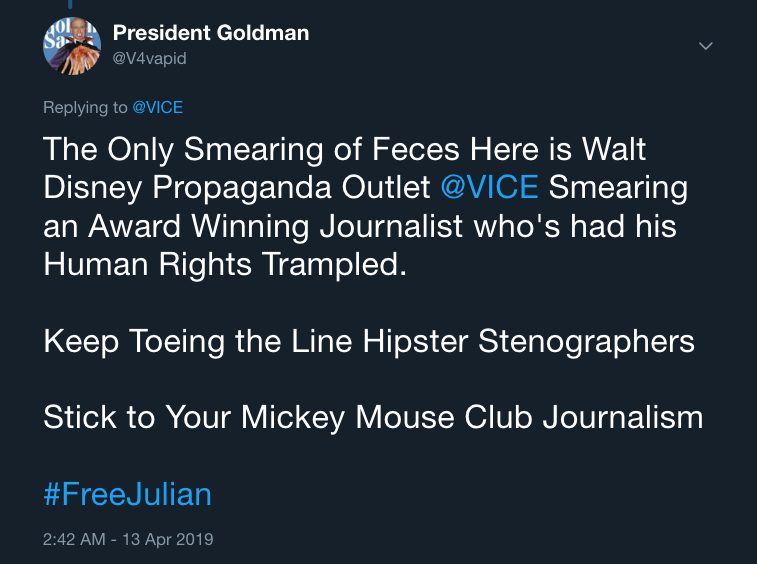757x564 pixels.
Task: Open the tweet options chevron menu
Action: pos(705,46)
